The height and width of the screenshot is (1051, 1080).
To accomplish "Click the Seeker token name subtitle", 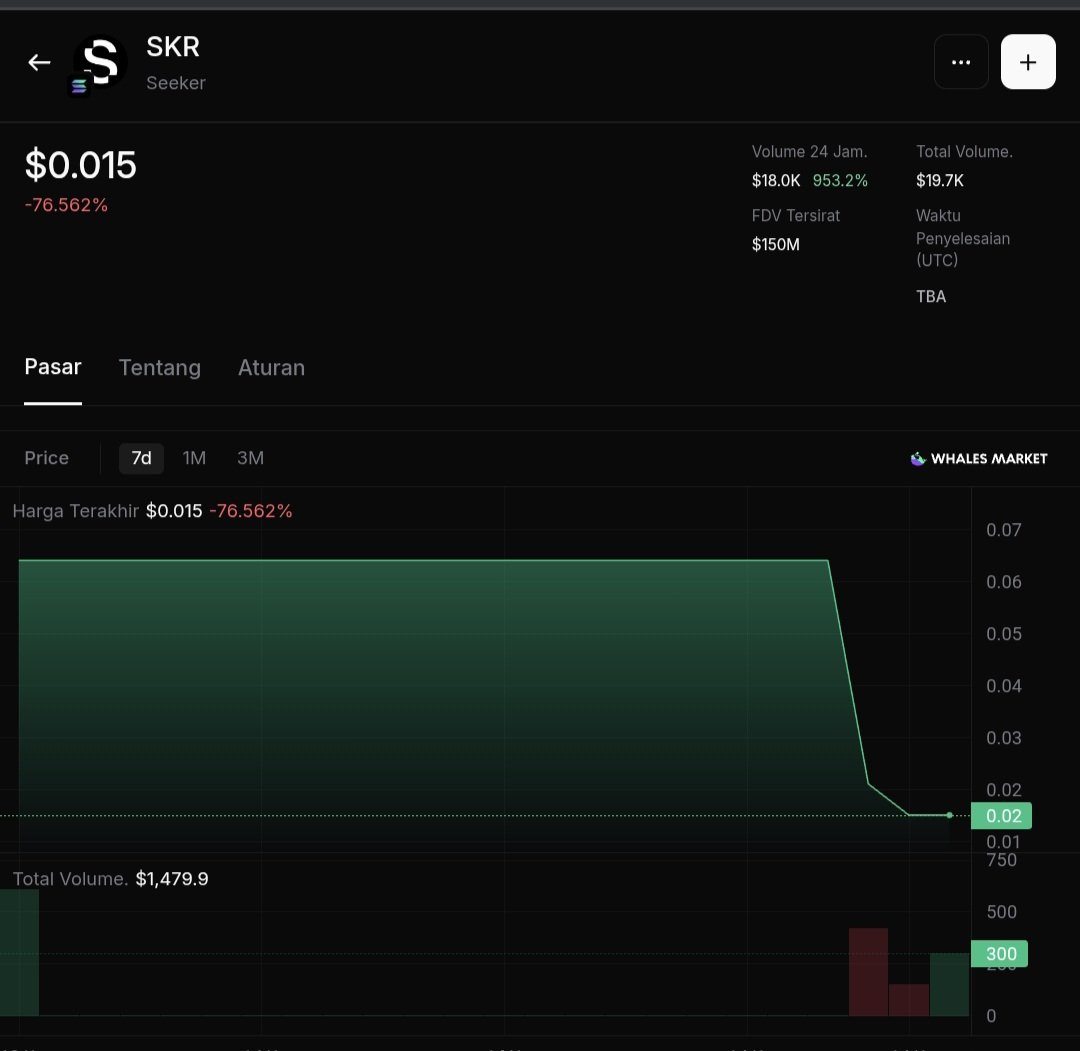I will point(176,83).
